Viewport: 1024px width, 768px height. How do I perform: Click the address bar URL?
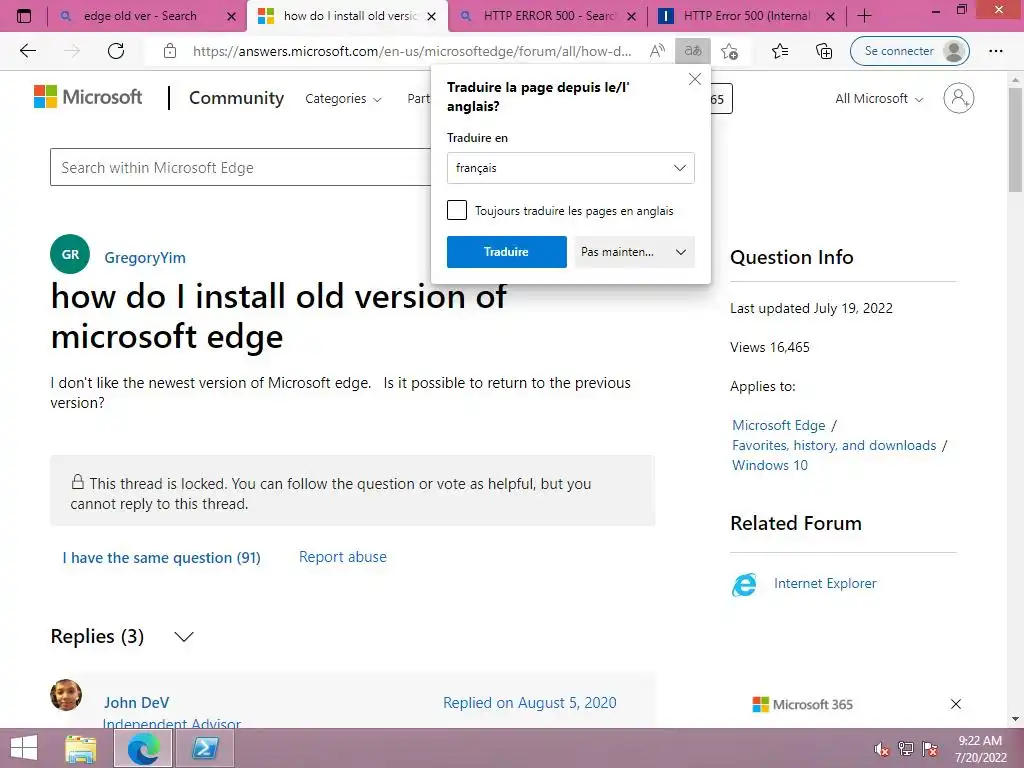click(x=411, y=51)
